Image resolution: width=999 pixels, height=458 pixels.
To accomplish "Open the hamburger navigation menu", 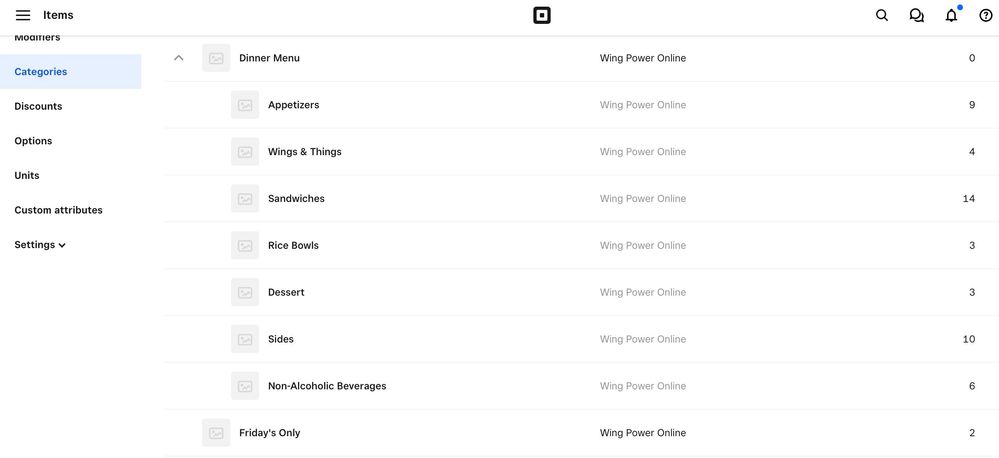I will (23, 15).
